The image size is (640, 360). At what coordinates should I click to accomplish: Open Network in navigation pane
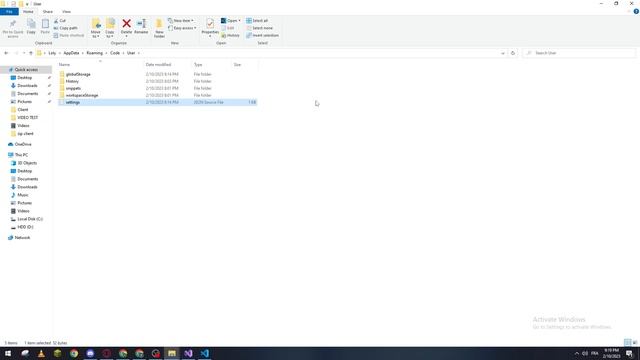22,238
